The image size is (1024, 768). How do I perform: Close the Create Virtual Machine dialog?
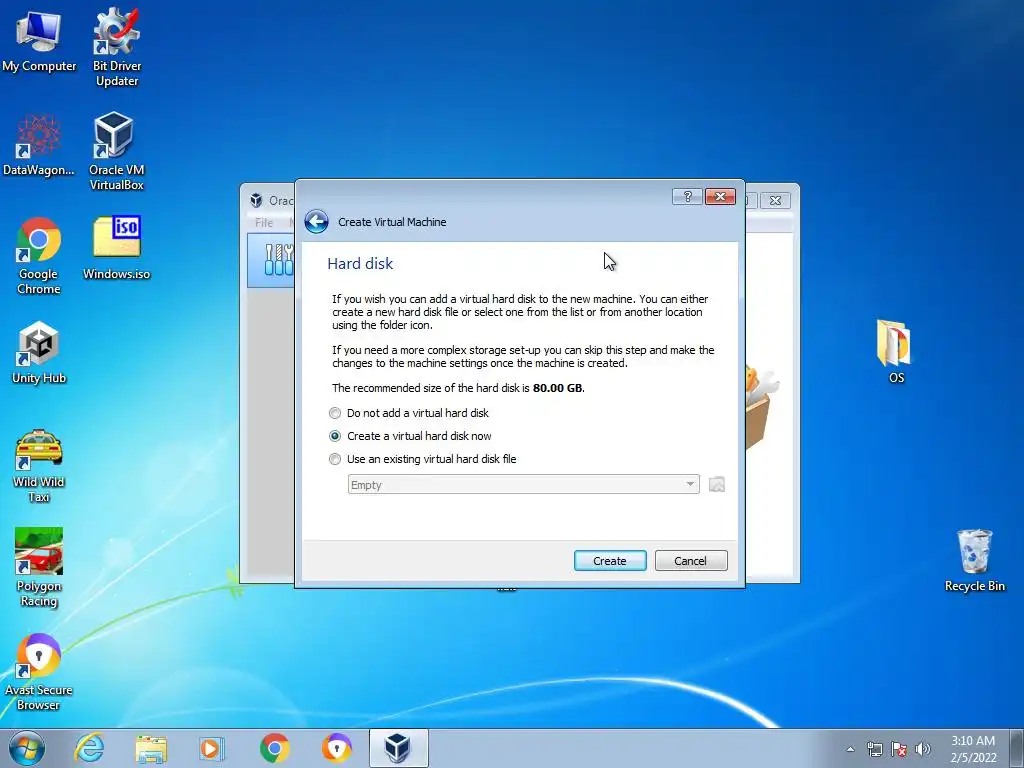(x=720, y=197)
